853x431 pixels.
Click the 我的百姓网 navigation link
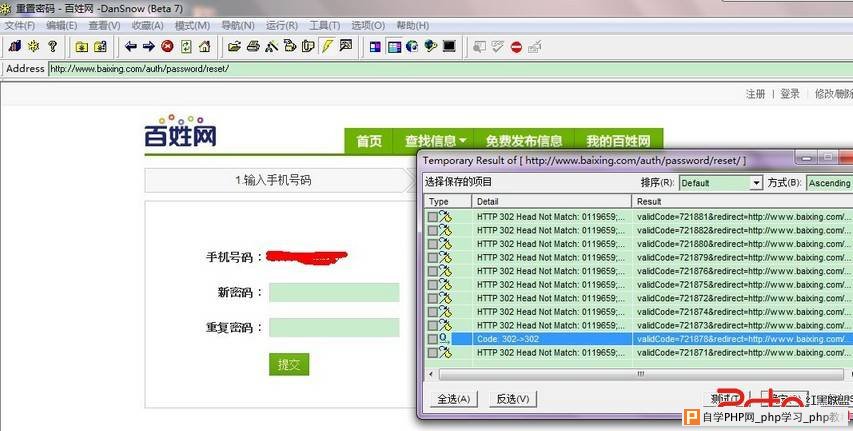pos(618,141)
